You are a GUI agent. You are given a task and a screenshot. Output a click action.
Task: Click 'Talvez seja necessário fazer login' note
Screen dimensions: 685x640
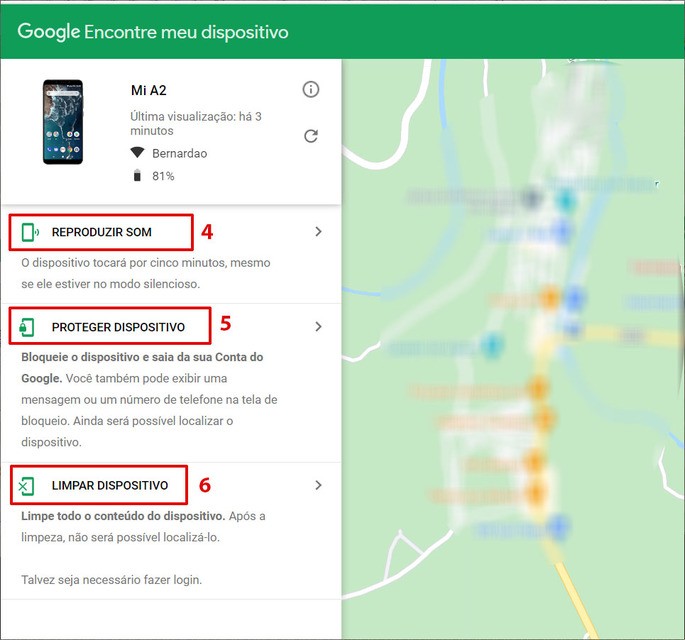point(111,580)
